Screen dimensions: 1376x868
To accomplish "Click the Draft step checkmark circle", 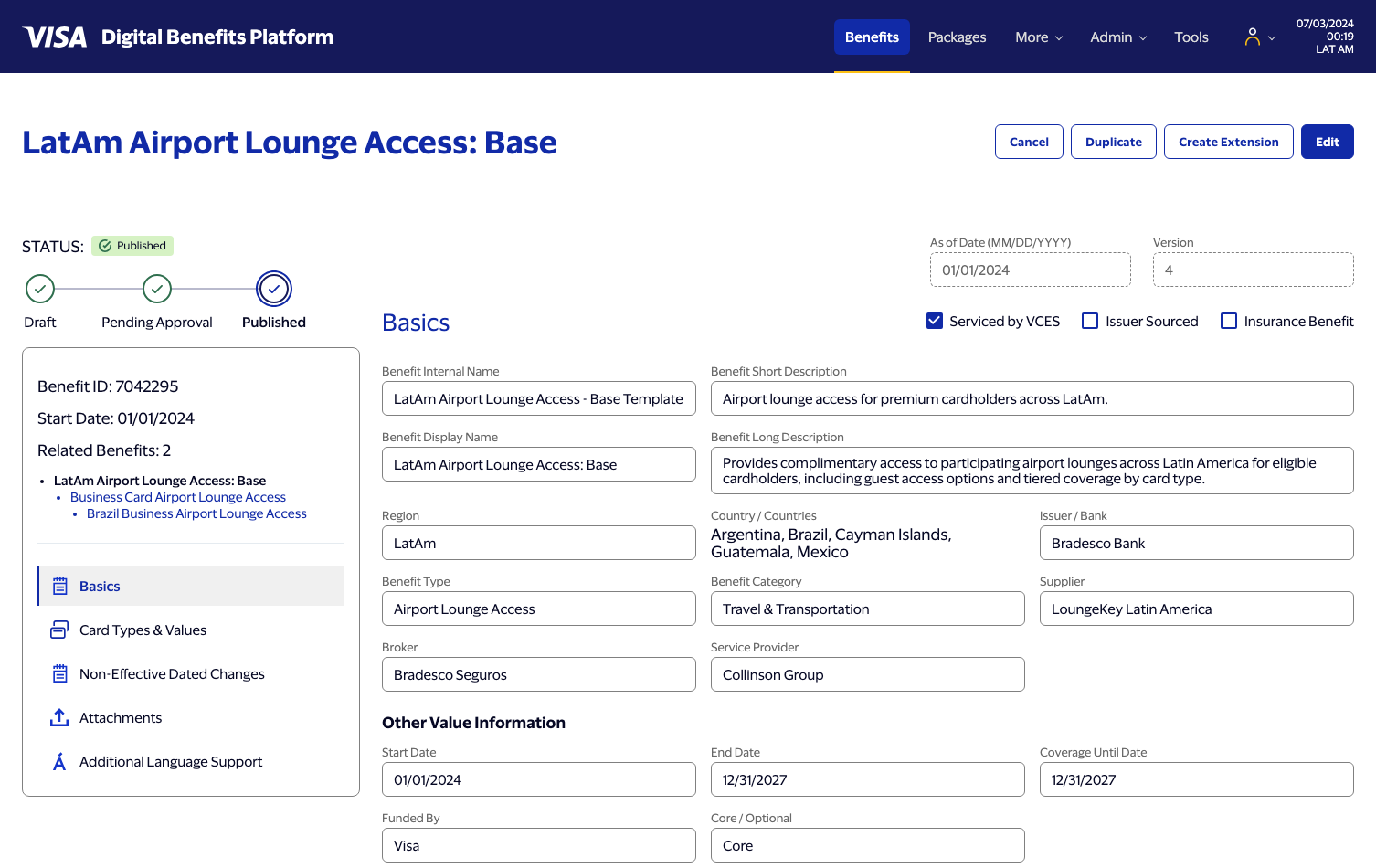I will point(40,289).
